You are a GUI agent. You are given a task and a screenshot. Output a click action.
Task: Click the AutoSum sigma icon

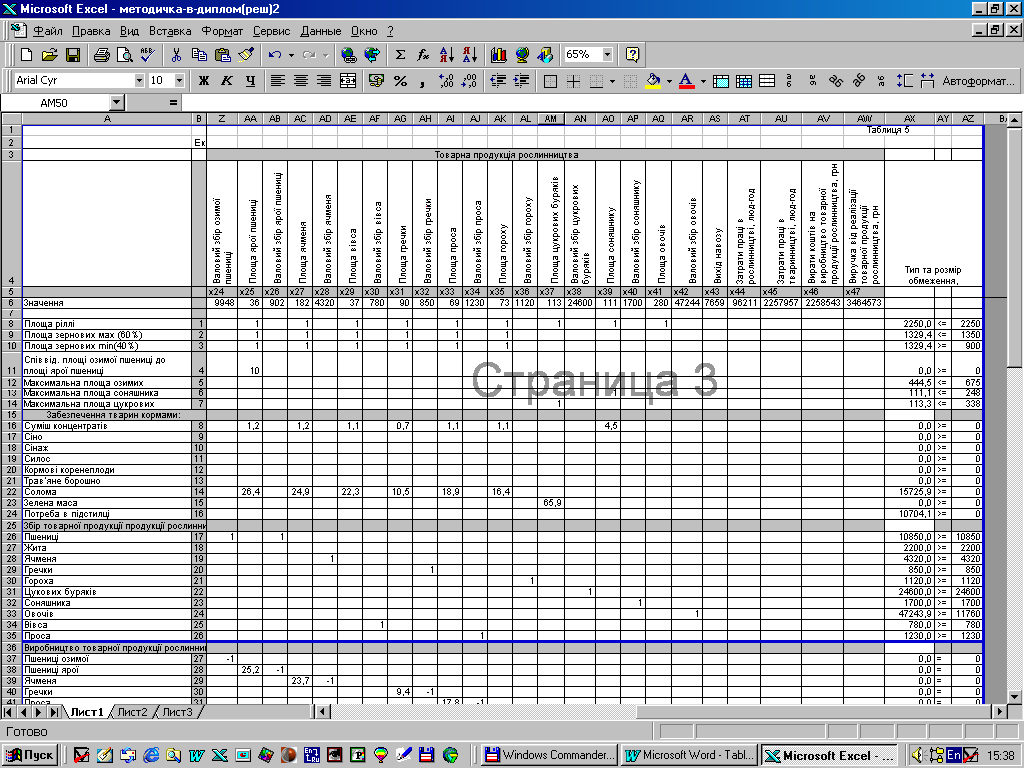[400, 55]
